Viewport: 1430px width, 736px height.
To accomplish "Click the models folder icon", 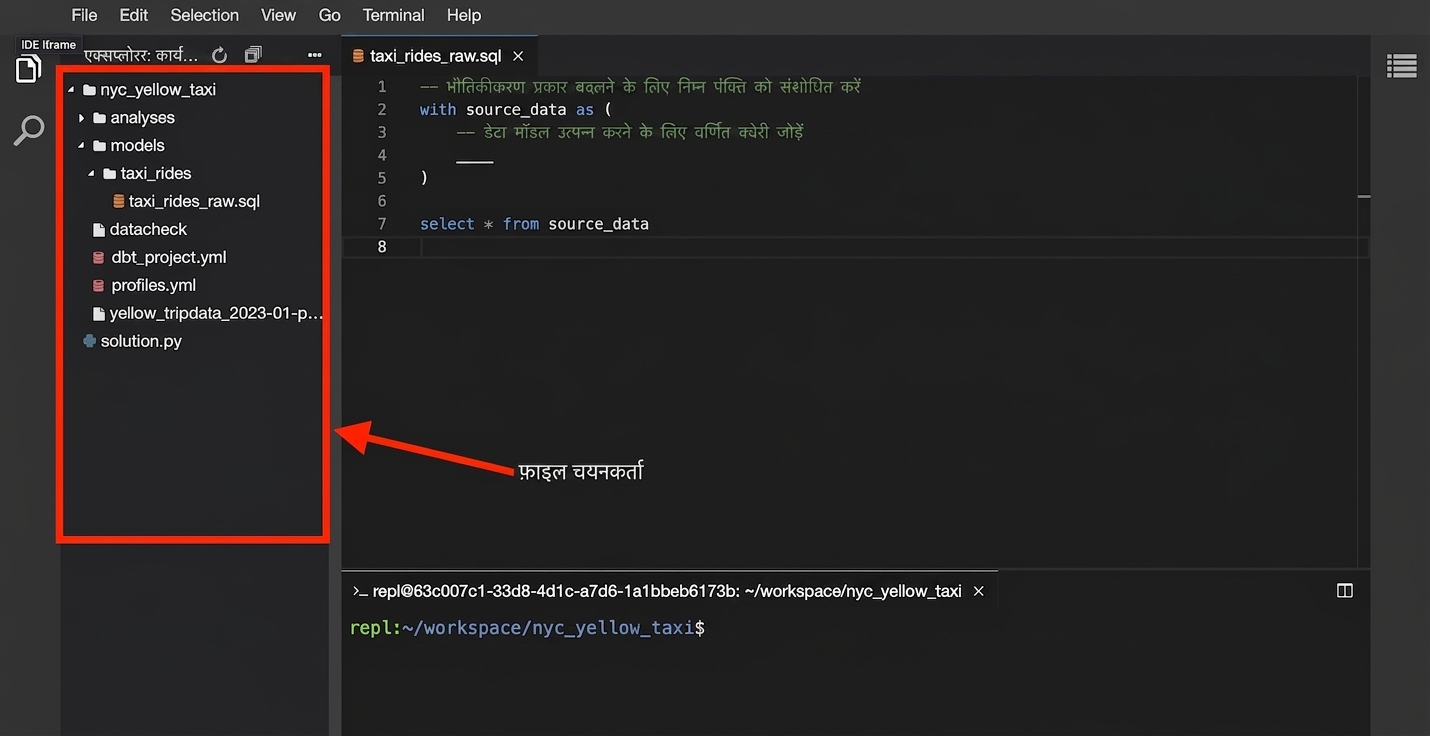I will (x=99, y=145).
